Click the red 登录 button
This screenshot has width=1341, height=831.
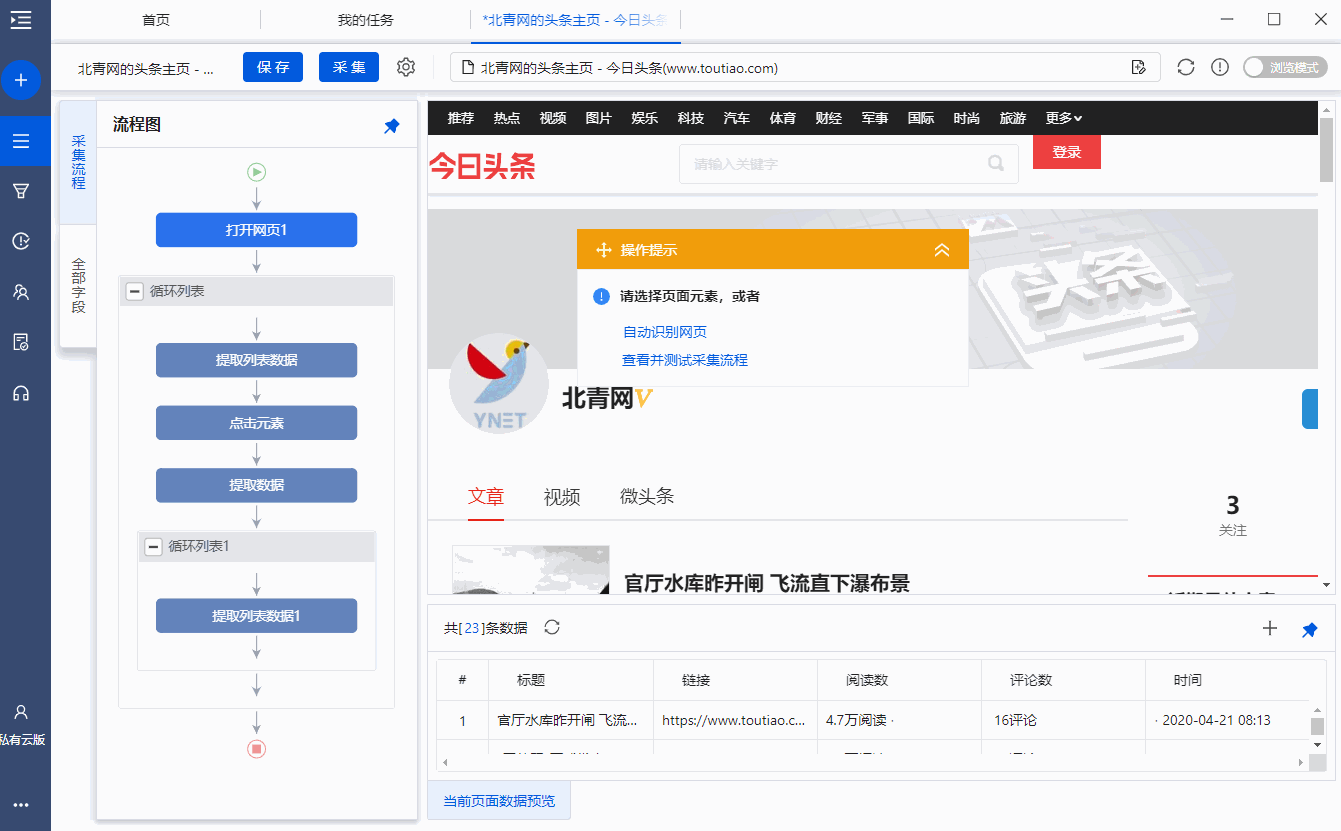(1067, 152)
